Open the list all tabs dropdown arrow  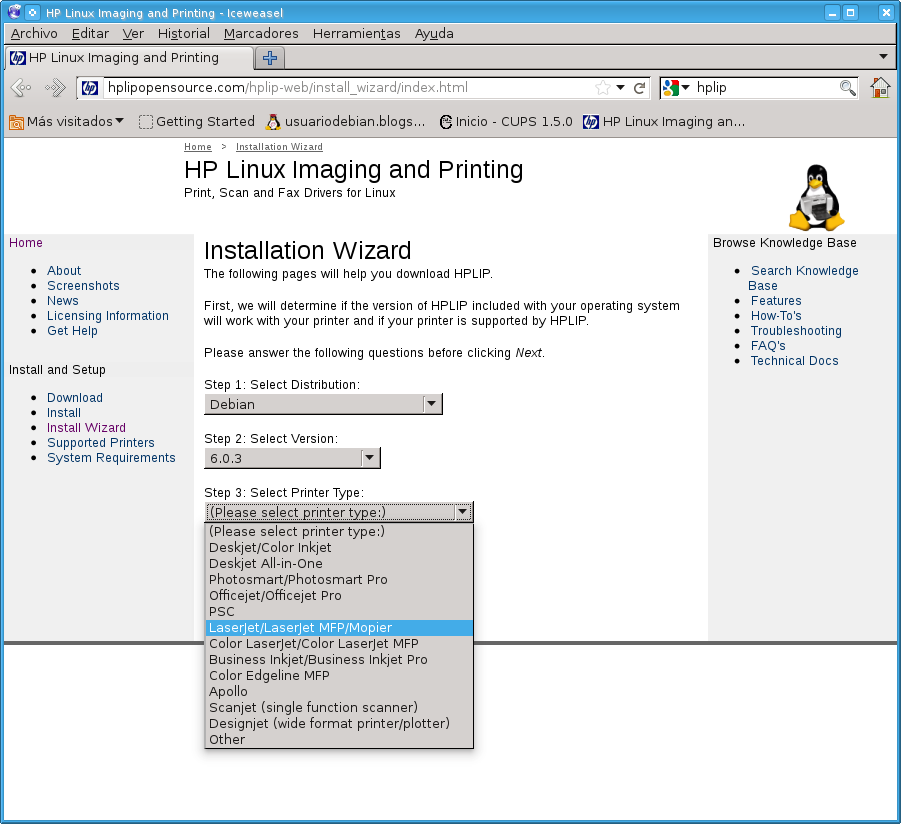(x=883, y=56)
